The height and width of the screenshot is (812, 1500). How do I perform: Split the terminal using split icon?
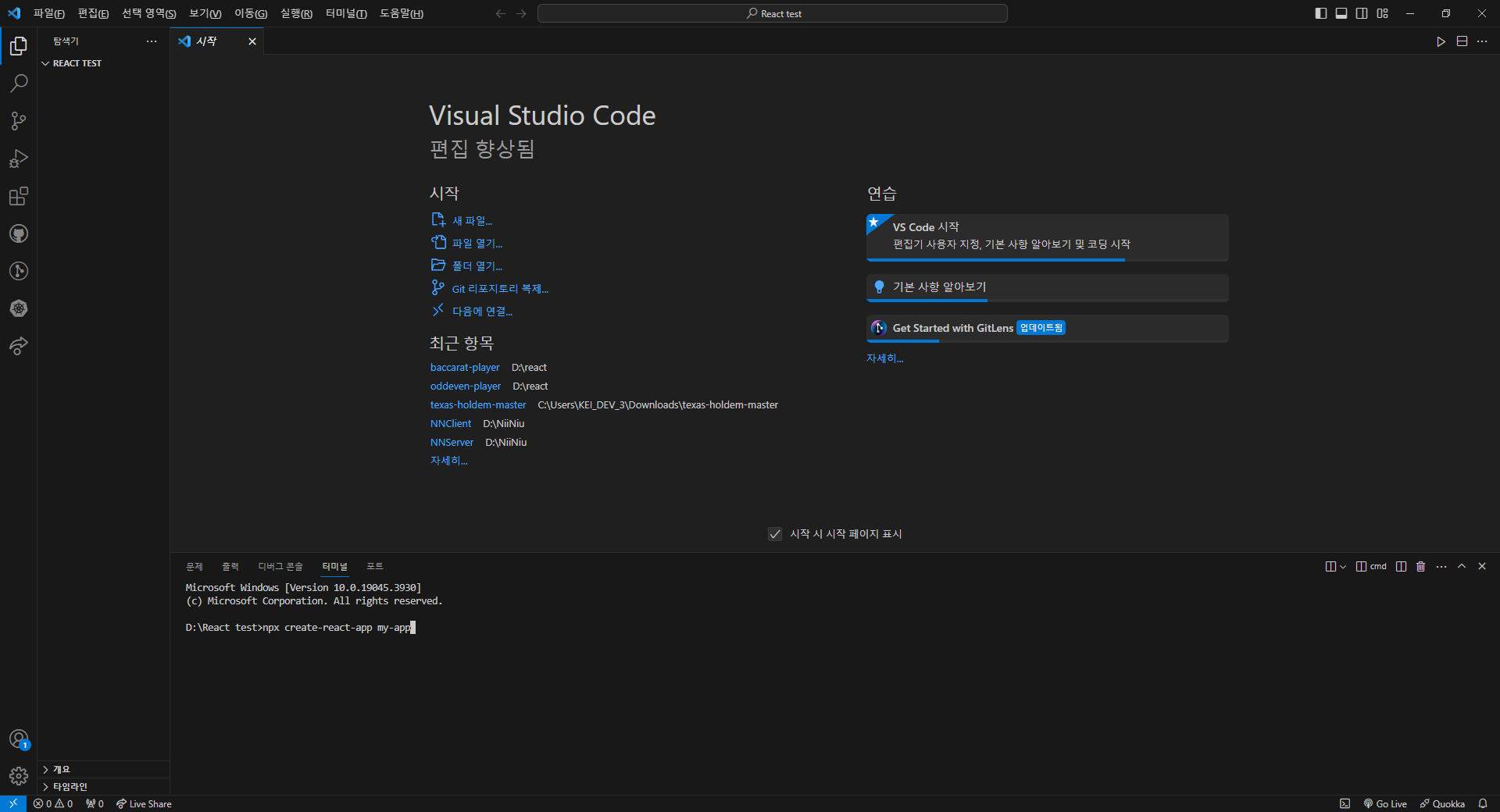click(1401, 566)
